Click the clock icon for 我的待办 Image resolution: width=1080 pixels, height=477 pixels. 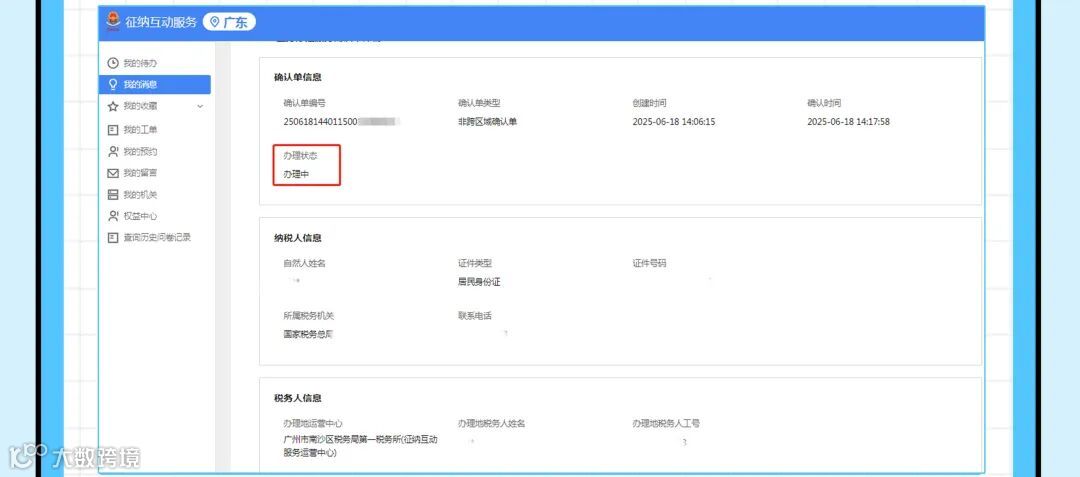pos(113,63)
